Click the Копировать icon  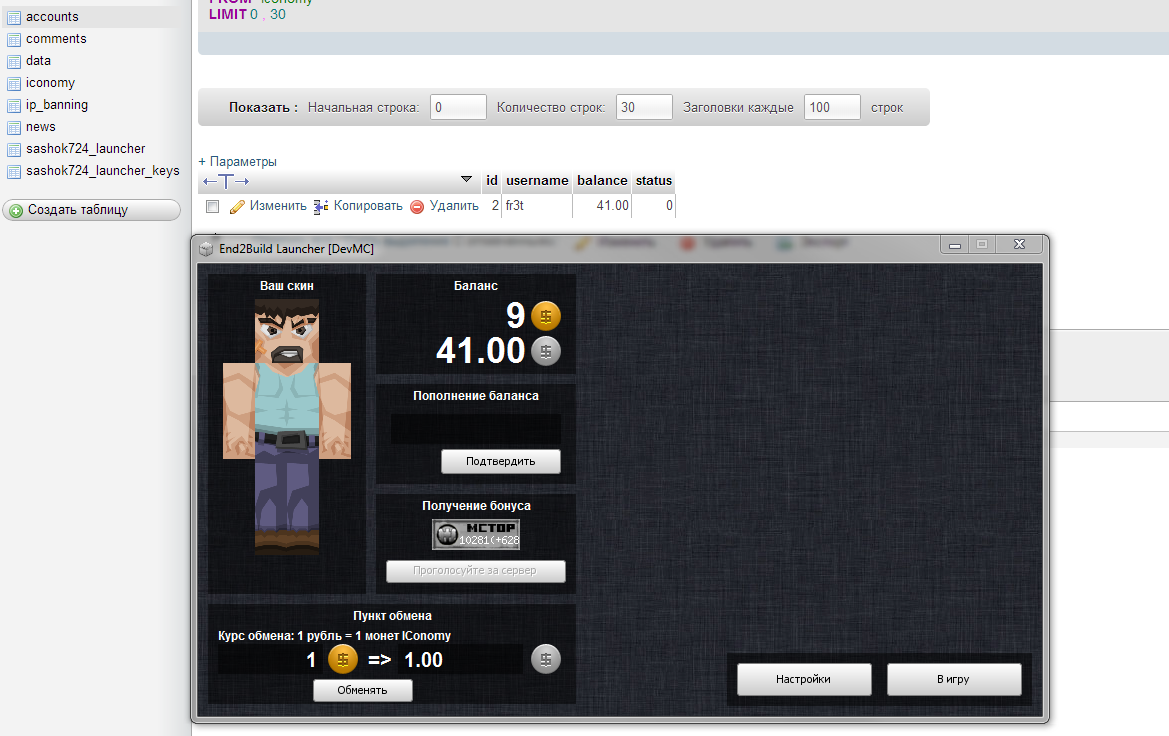click(x=321, y=207)
